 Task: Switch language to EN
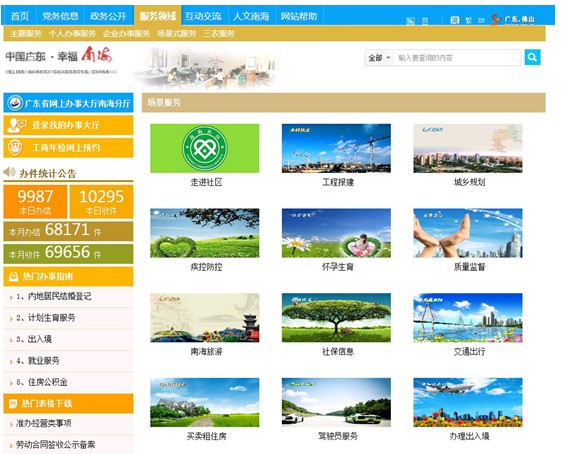click(x=481, y=20)
